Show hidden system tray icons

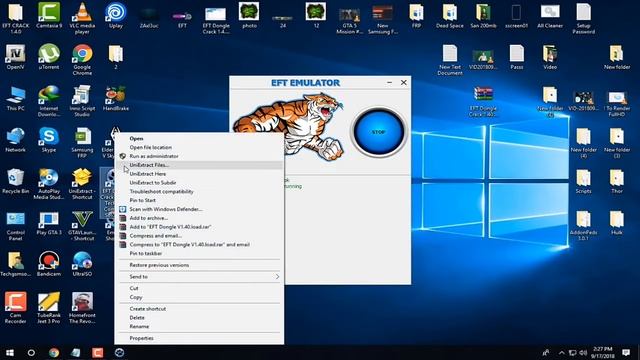click(562, 353)
